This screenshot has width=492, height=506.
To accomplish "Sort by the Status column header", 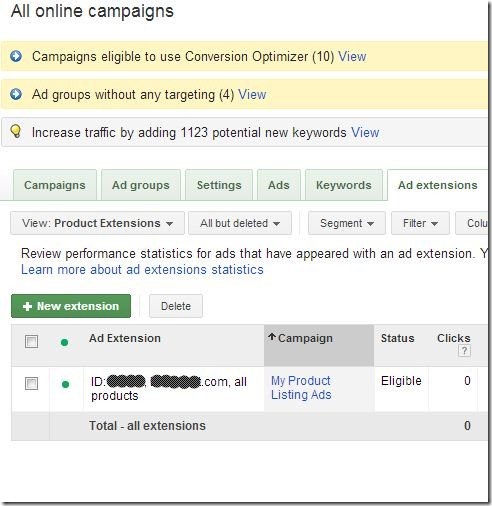I will coord(397,338).
